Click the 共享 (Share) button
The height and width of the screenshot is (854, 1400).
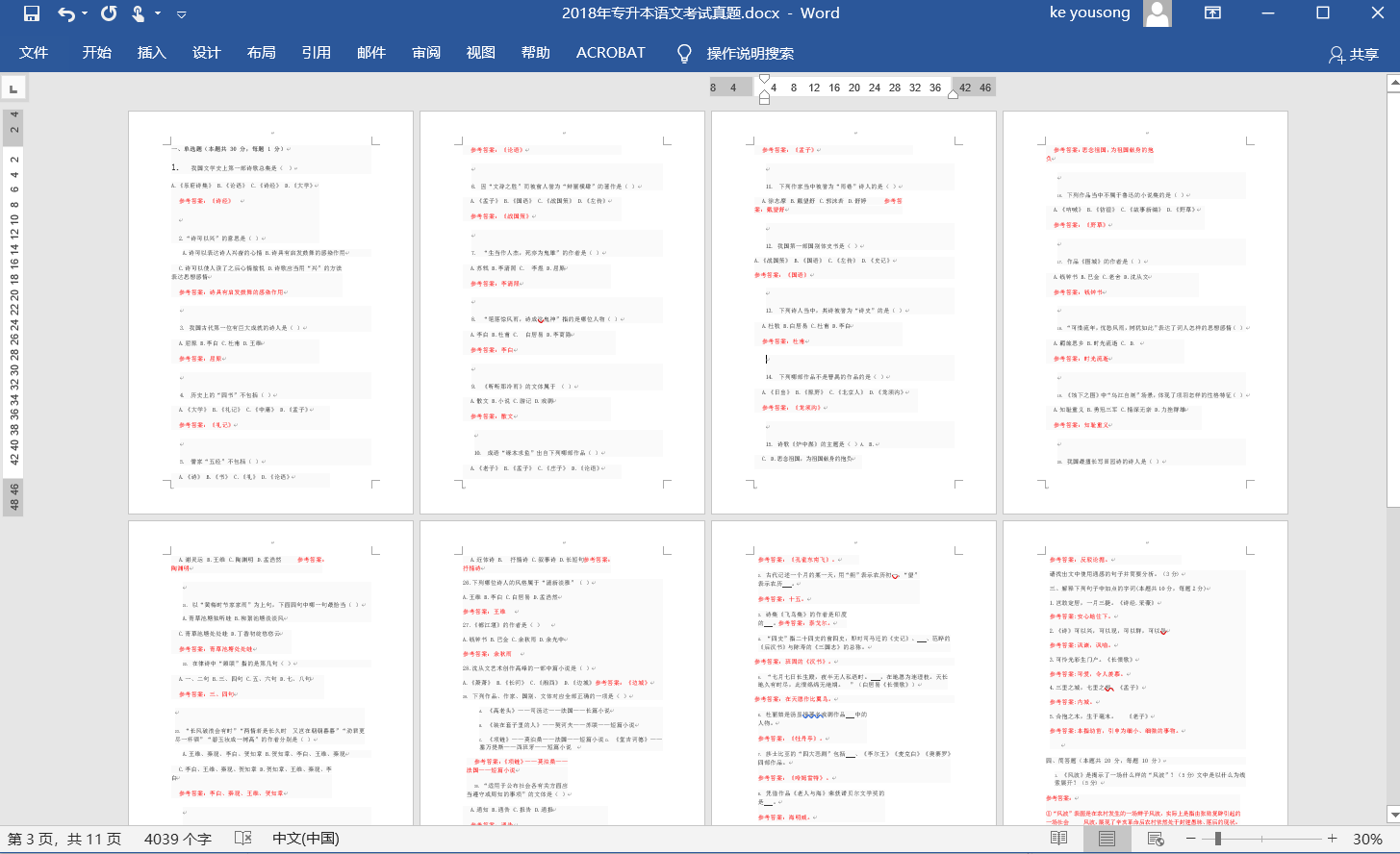coord(1354,54)
